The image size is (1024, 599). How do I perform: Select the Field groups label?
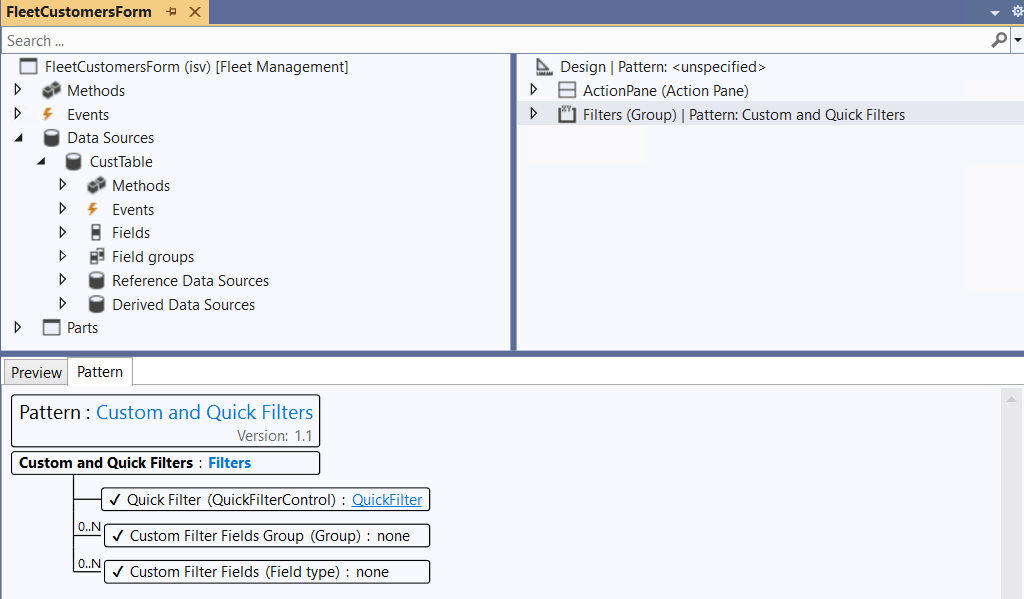[153, 257]
